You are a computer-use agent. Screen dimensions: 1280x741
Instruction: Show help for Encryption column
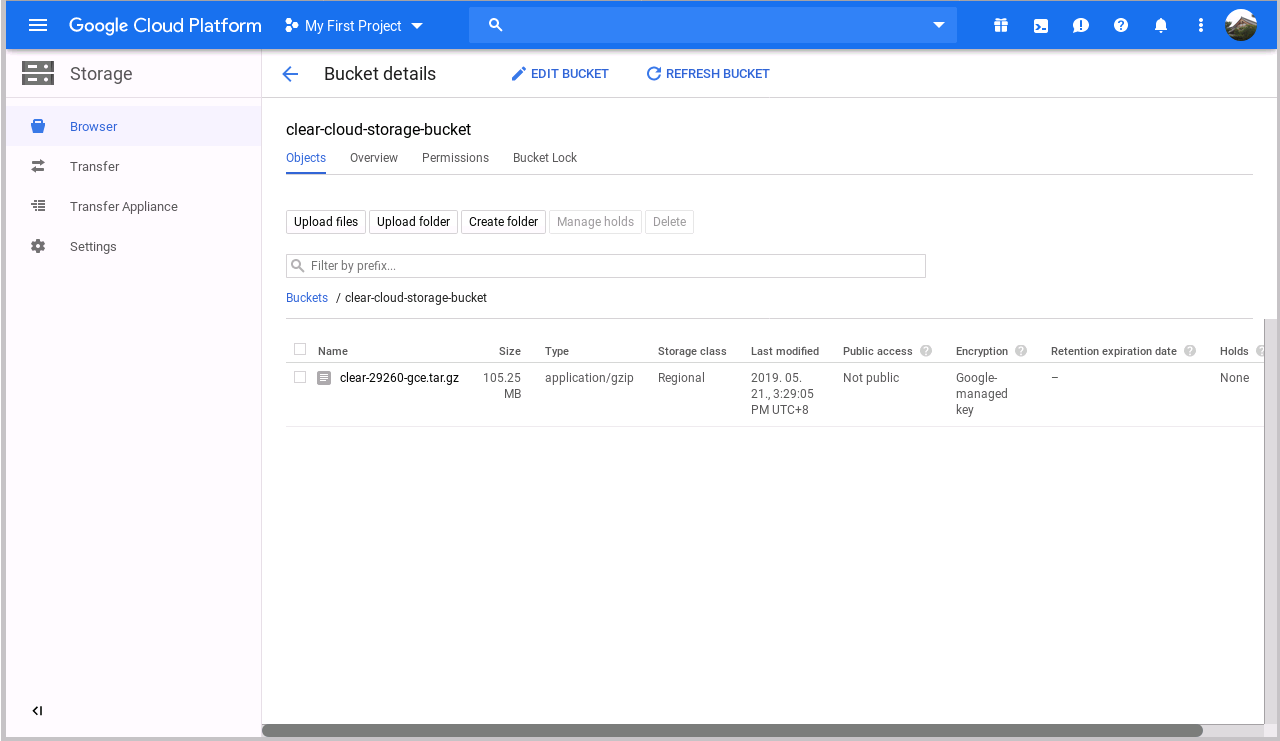(1021, 351)
